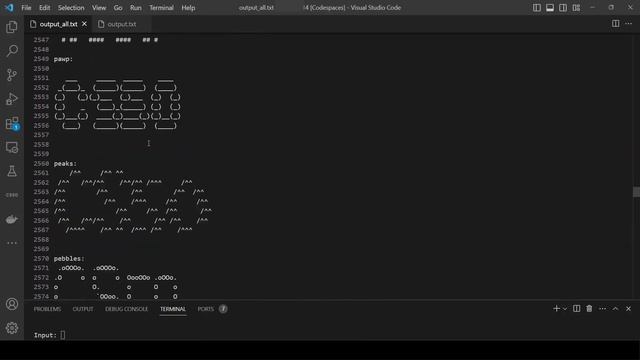This screenshot has height=360, width=640.
Task: Maximize the panel size chevron
Action: (616, 309)
